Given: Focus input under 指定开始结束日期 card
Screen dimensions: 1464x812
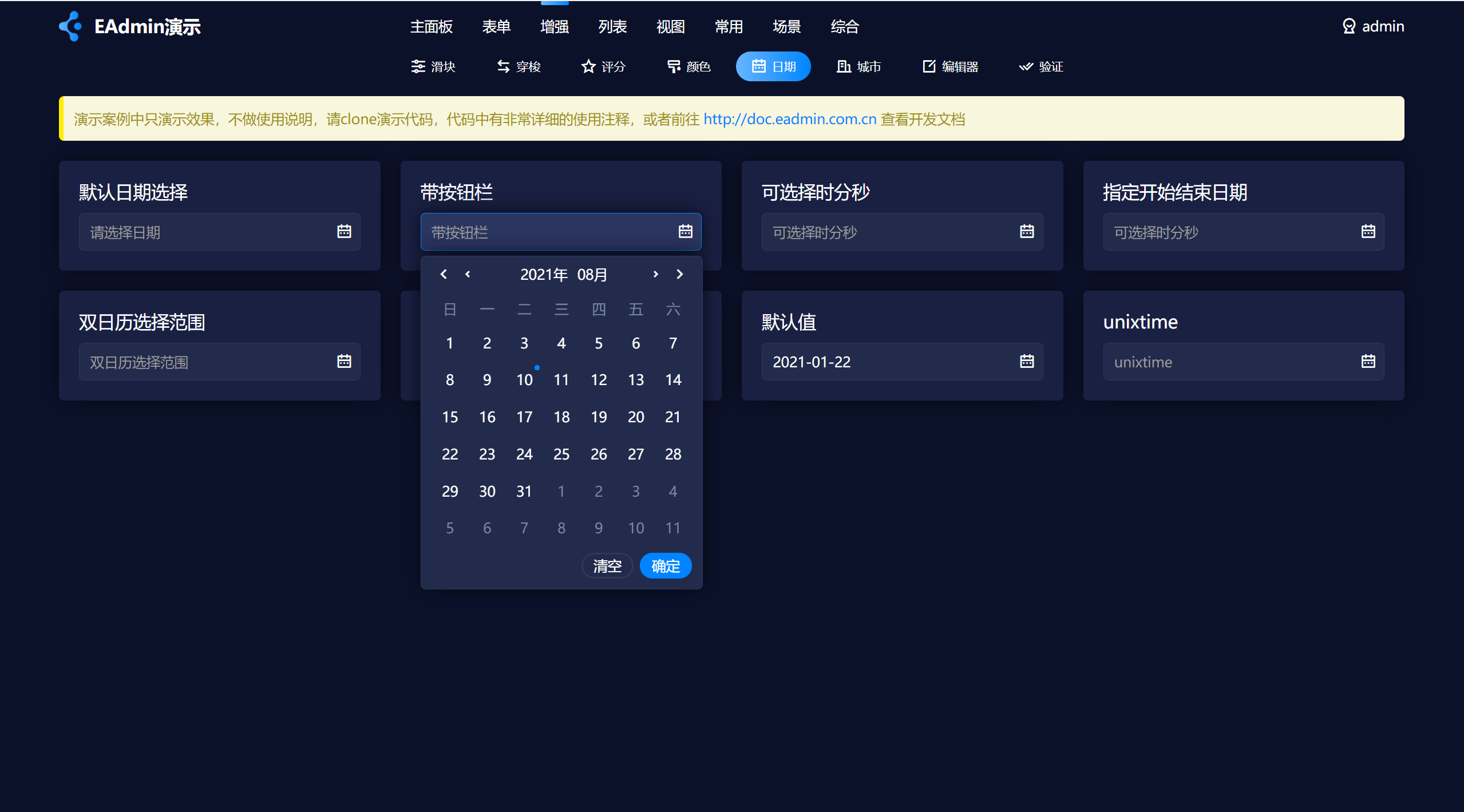Looking at the screenshot, I should (1244, 232).
